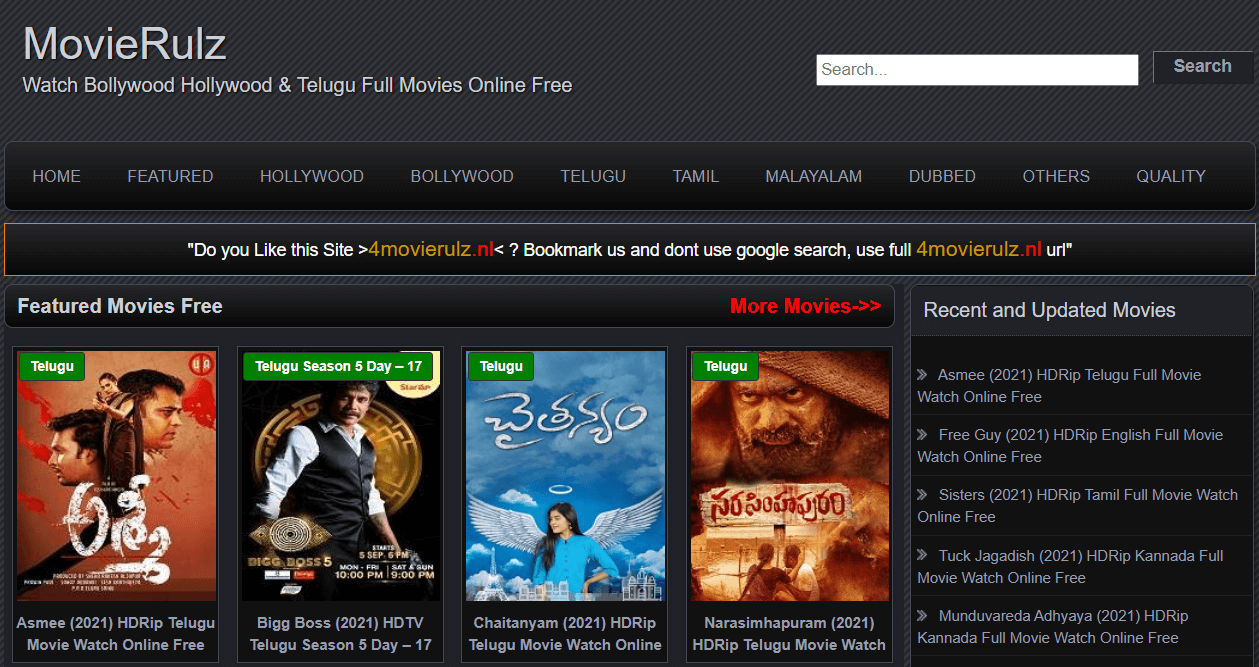Screen dimensions: 1259x667
Task: Select BOLLYWOOD in the navigation bar
Action: point(461,176)
